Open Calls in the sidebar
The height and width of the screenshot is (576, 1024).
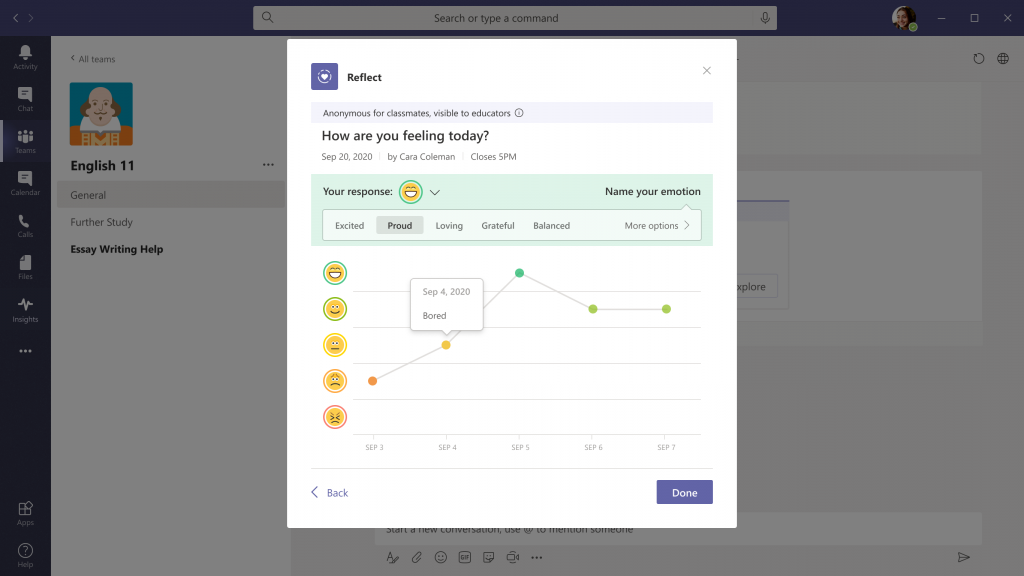25,224
